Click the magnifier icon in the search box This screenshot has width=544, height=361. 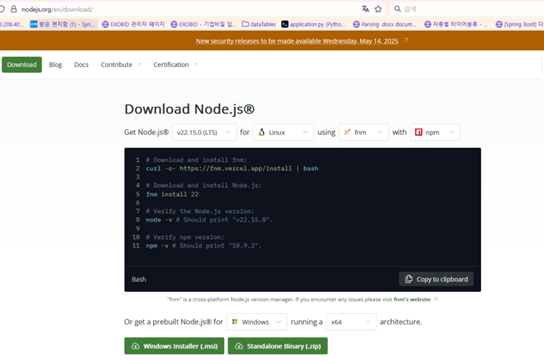[x=398, y=9]
